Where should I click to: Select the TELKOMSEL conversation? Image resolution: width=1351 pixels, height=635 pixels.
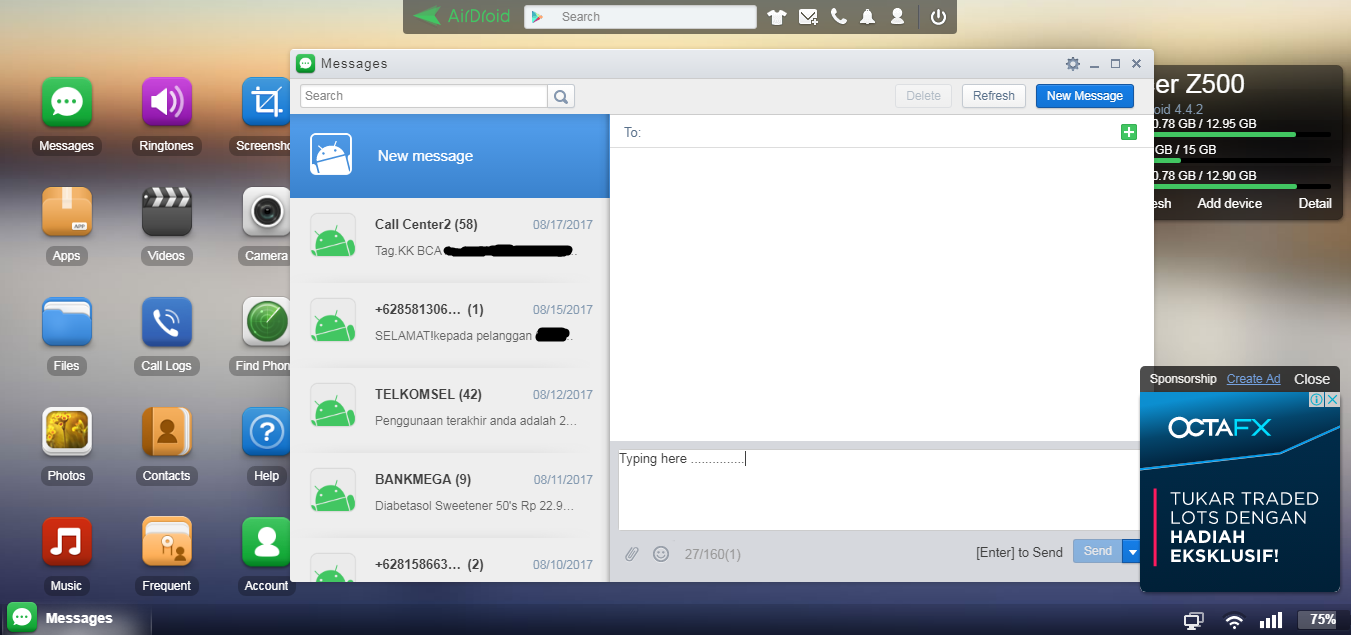pyautogui.click(x=449, y=407)
